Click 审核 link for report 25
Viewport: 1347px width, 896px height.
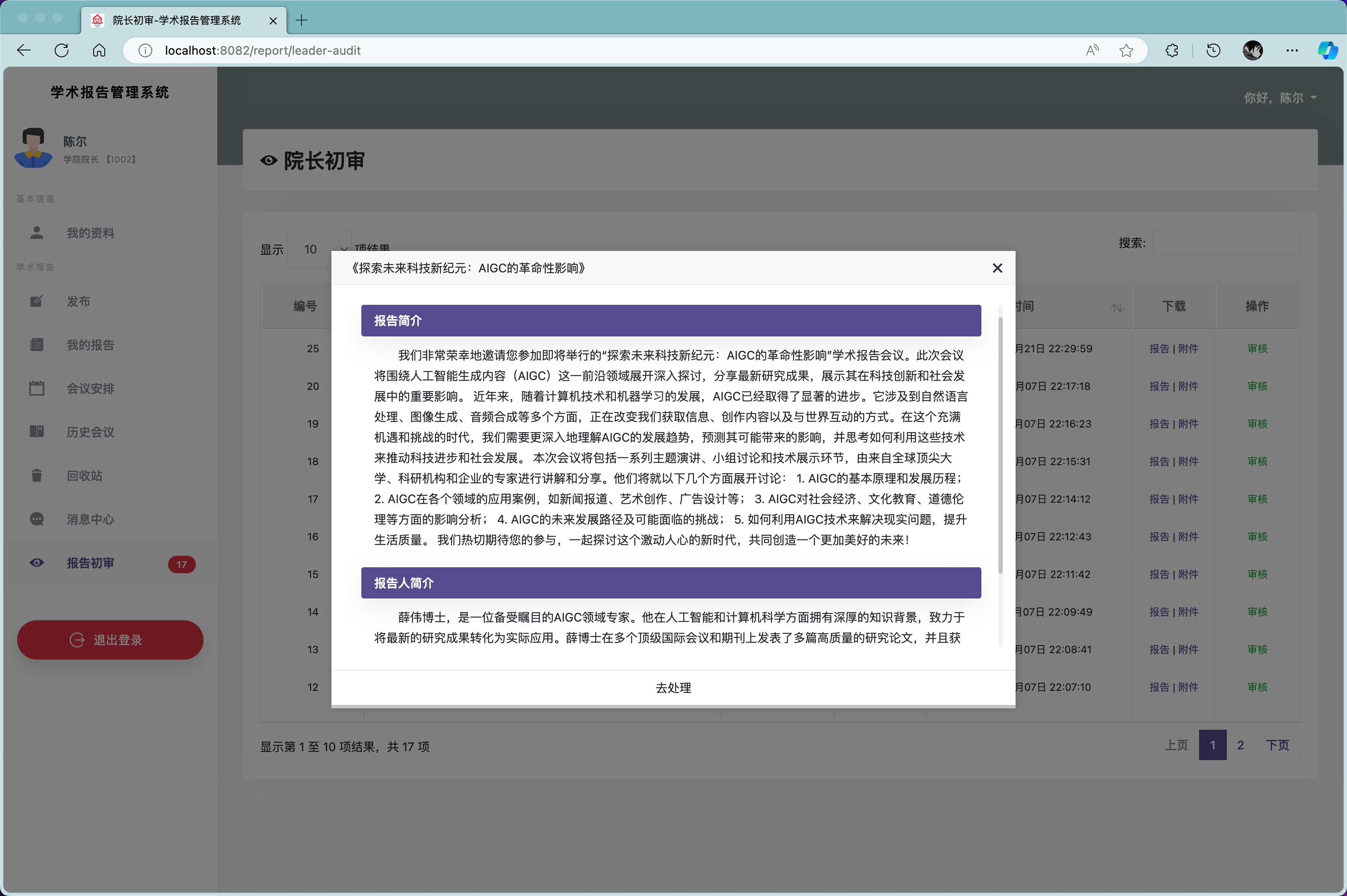click(x=1257, y=348)
